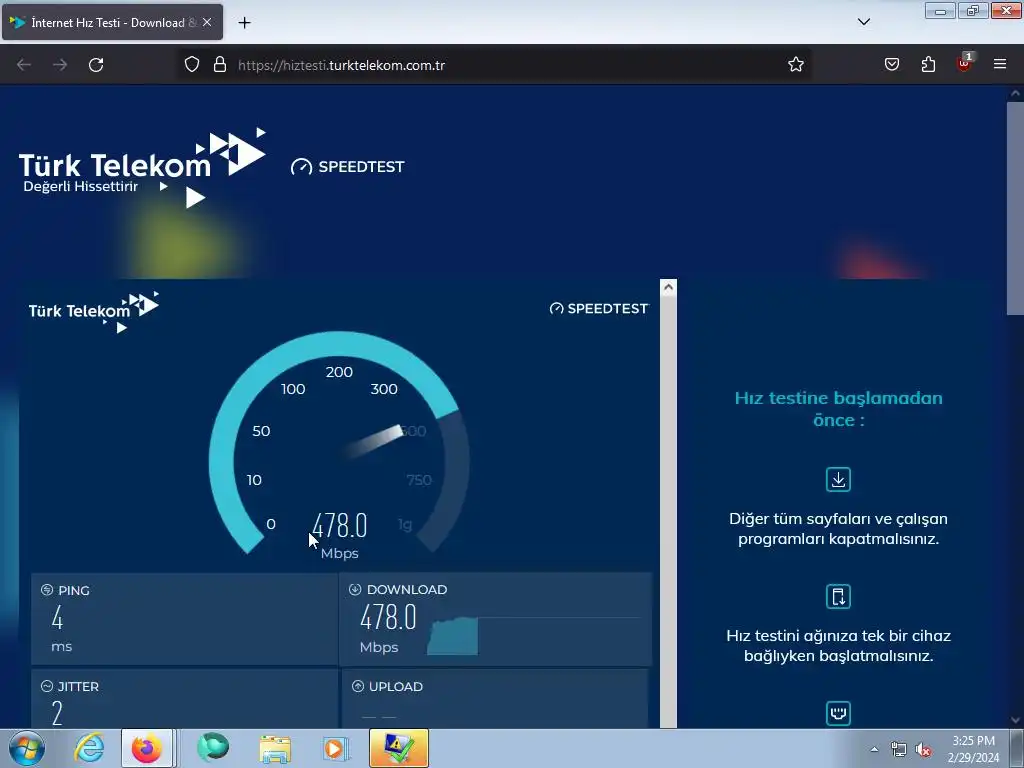Screen dimensions: 1024x768
Task: Click the highlighted warning-monitor taskbar app
Action: coord(399,748)
